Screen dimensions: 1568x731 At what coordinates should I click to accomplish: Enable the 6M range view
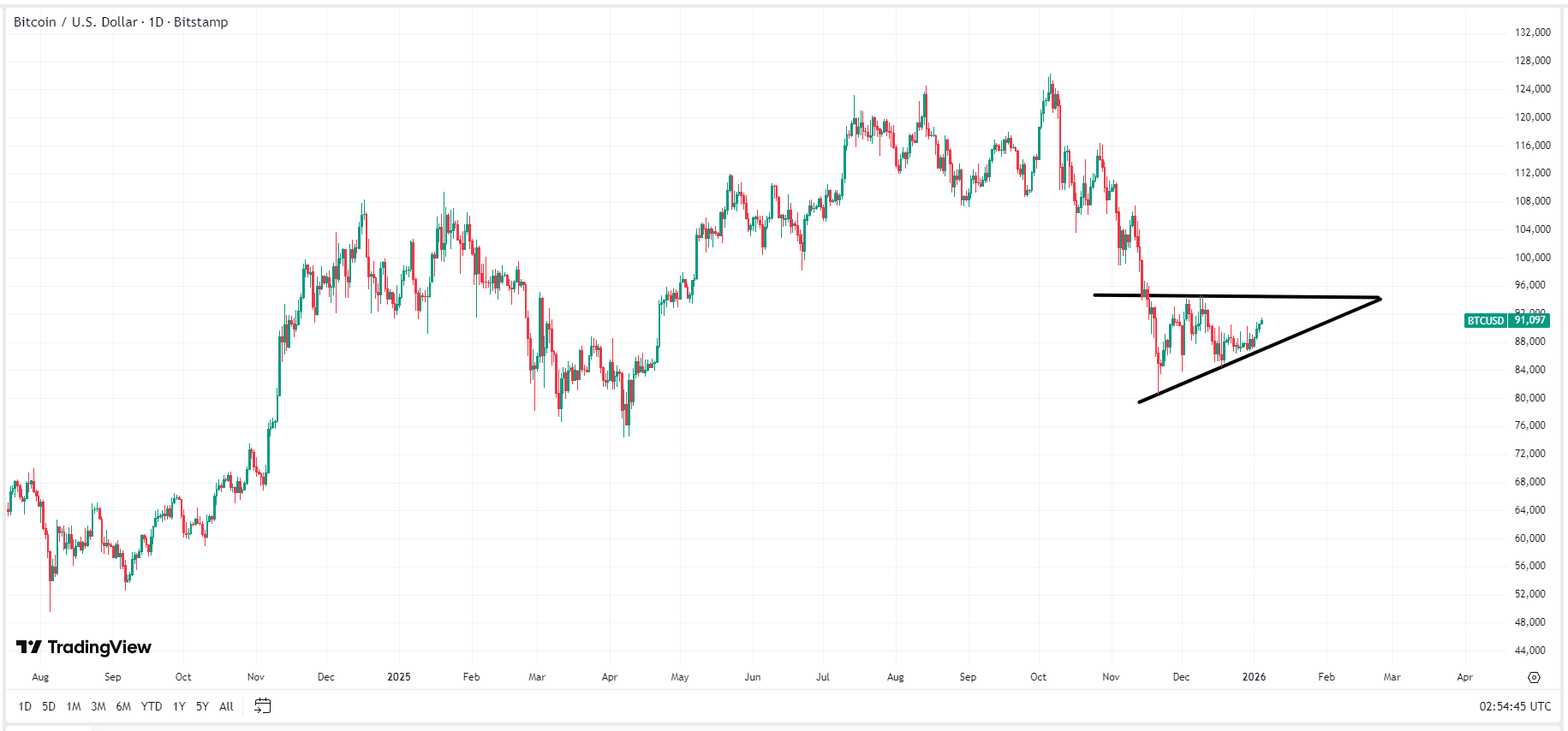pos(123,706)
